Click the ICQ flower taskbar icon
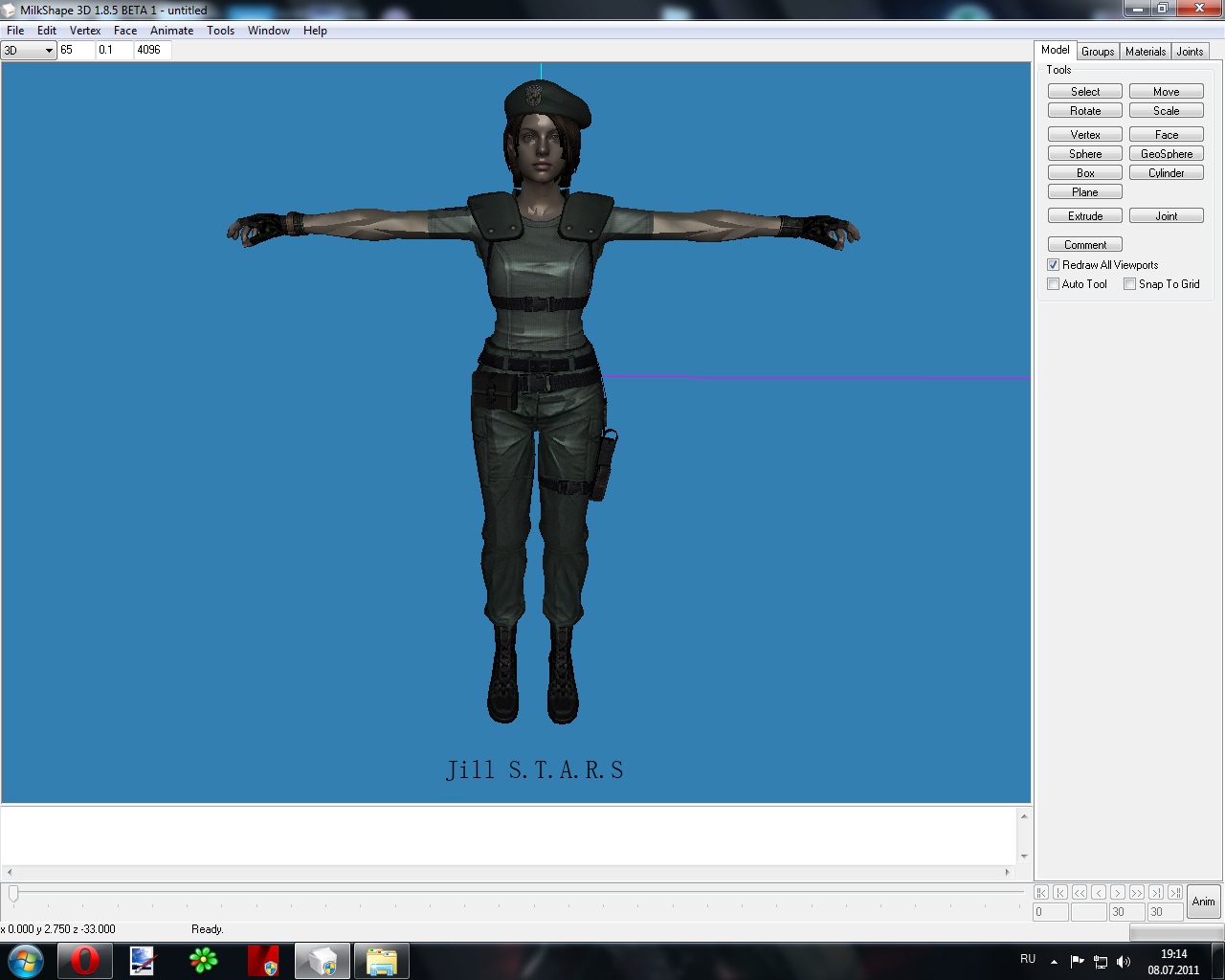 pyautogui.click(x=203, y=961)
